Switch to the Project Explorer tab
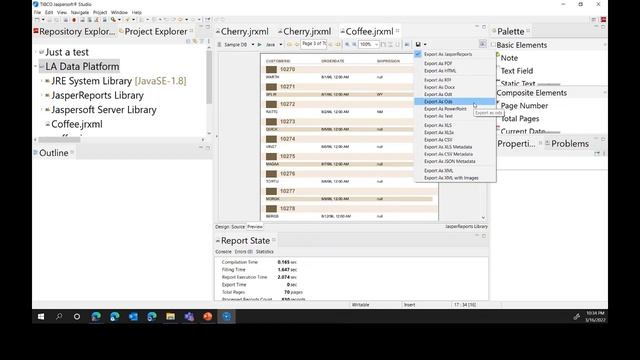Image resolution: width=640 pixels, height=360 pixels. (x=156, y=31)
